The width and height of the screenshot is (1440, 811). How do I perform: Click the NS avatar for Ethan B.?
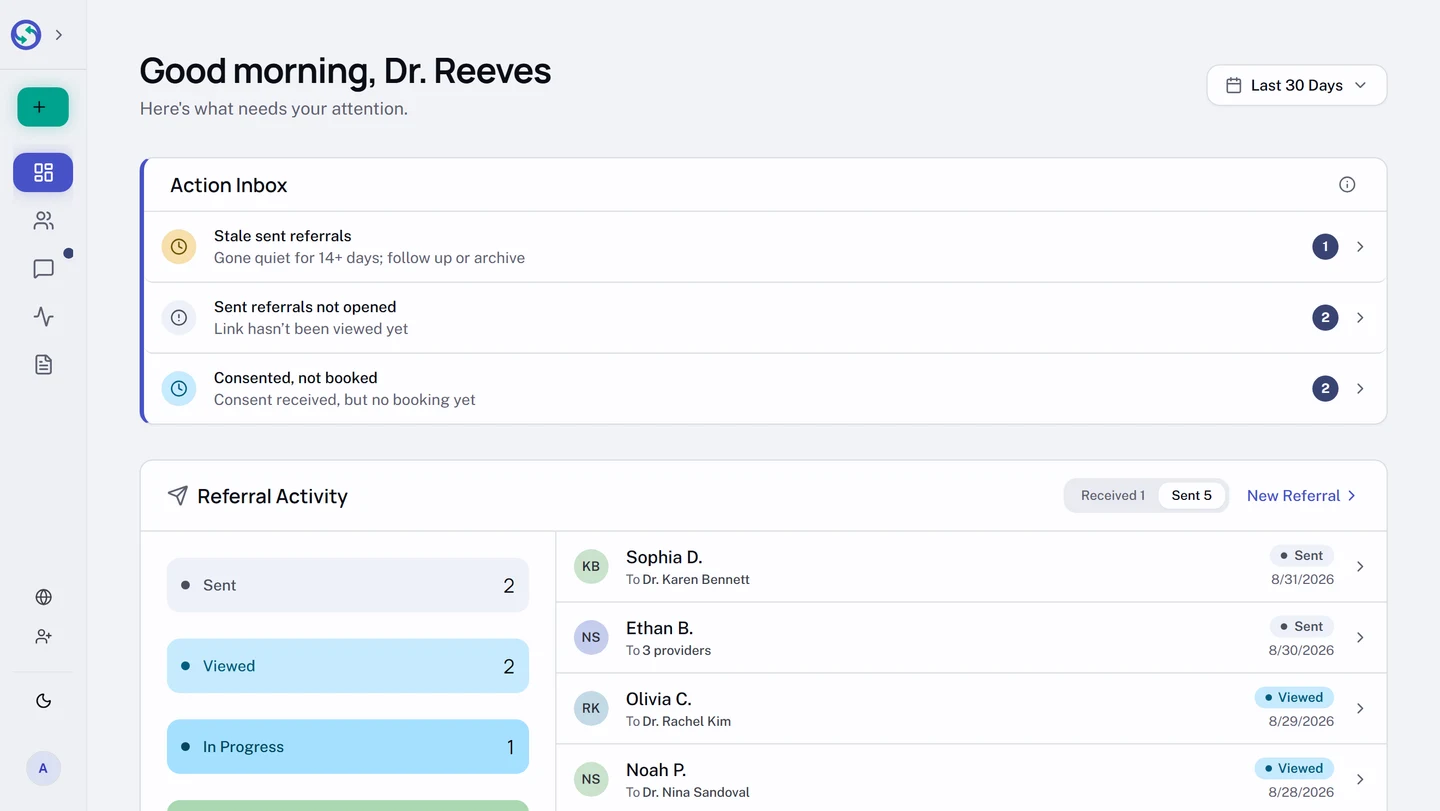click(x=591, y=637)
